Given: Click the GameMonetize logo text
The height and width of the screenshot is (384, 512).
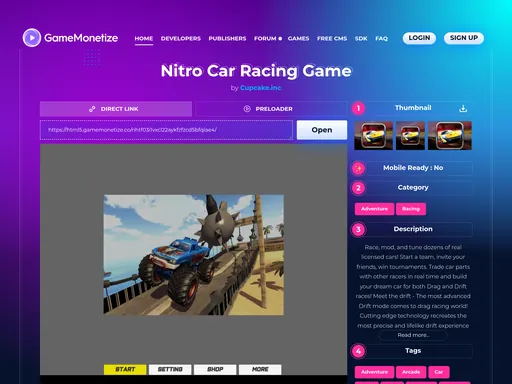Looking at the screenshot, I should (81, 38).
